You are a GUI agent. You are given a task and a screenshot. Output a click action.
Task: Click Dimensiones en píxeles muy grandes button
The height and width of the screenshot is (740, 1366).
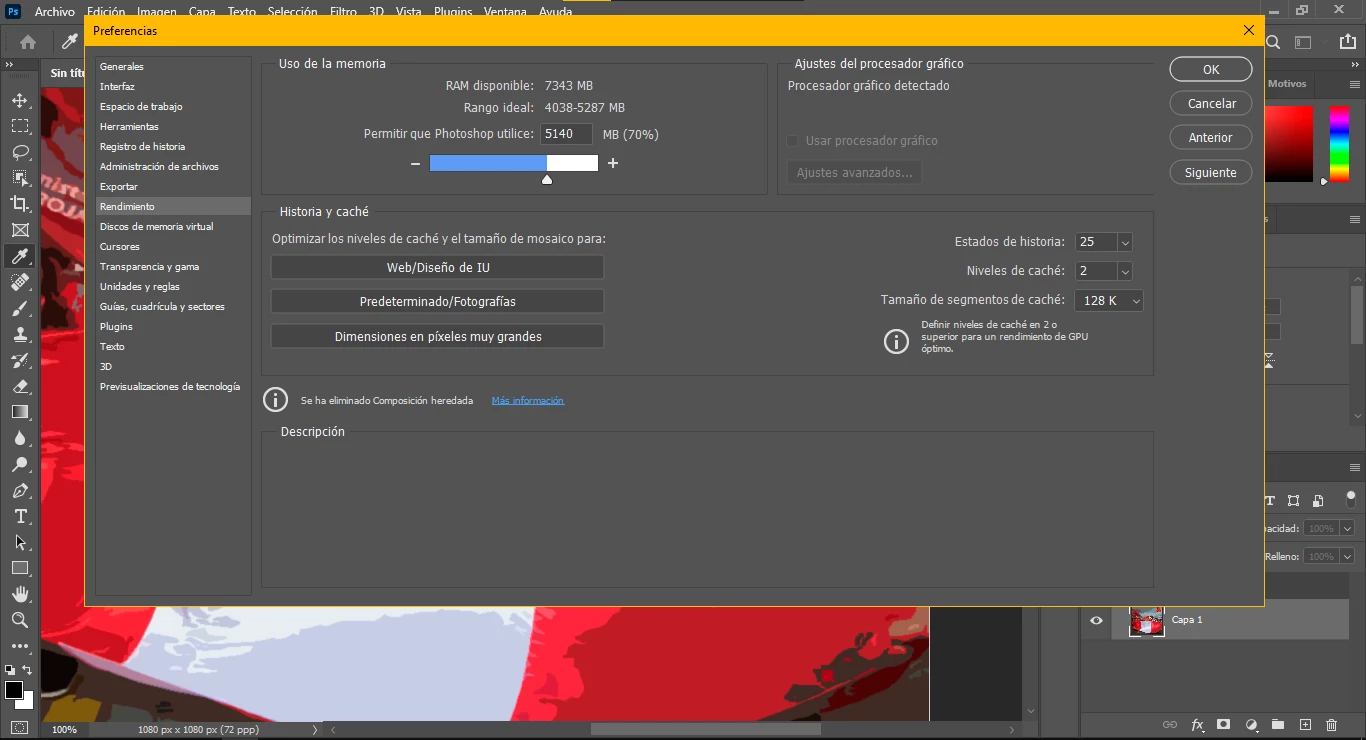438,336
